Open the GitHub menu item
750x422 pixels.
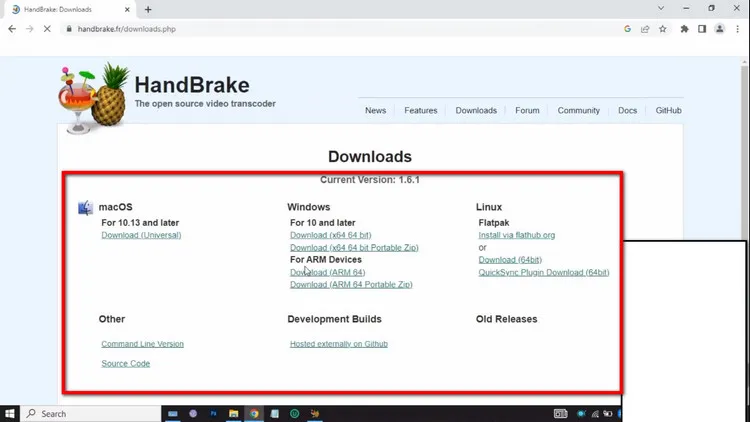point(668,111)
